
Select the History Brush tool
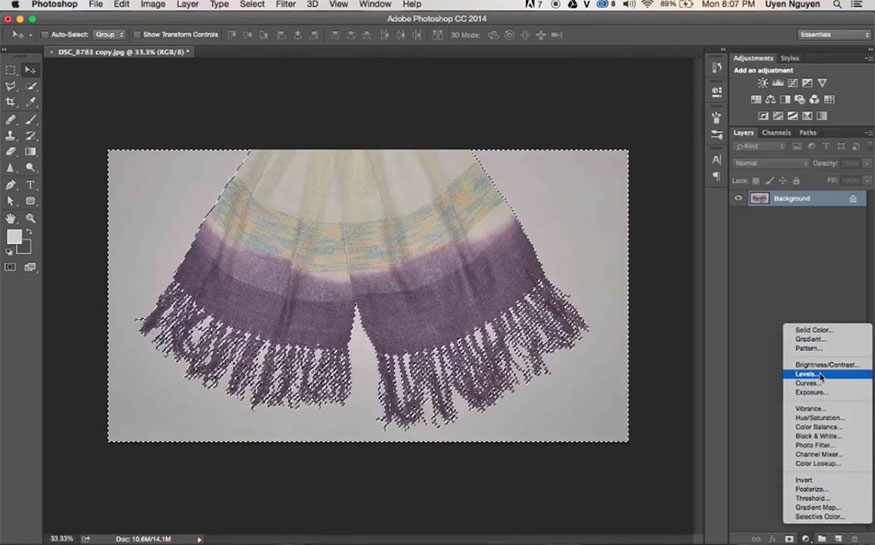pyautogui.click(x=31, y=136)
